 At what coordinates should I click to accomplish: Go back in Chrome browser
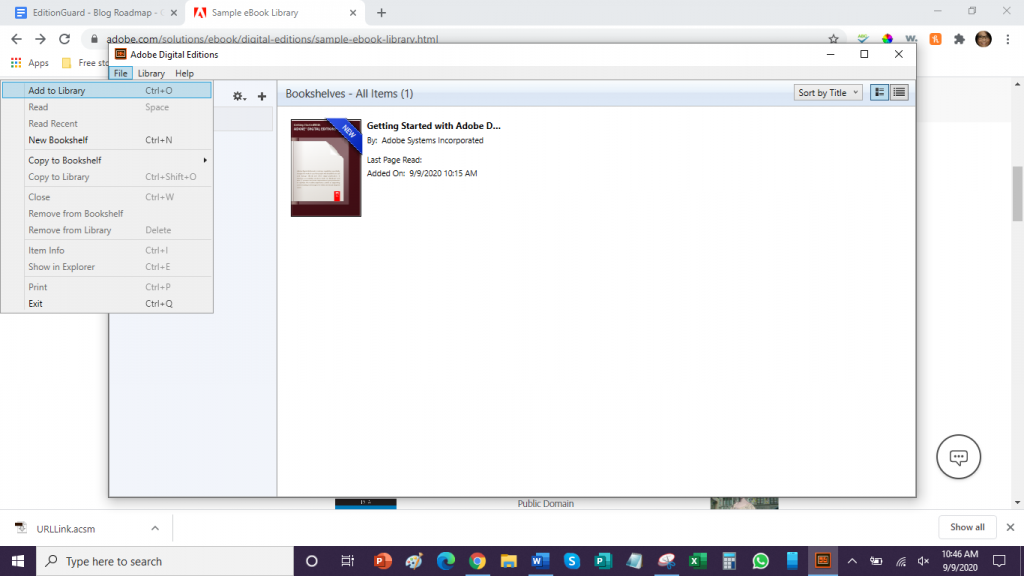pos(16,39)
